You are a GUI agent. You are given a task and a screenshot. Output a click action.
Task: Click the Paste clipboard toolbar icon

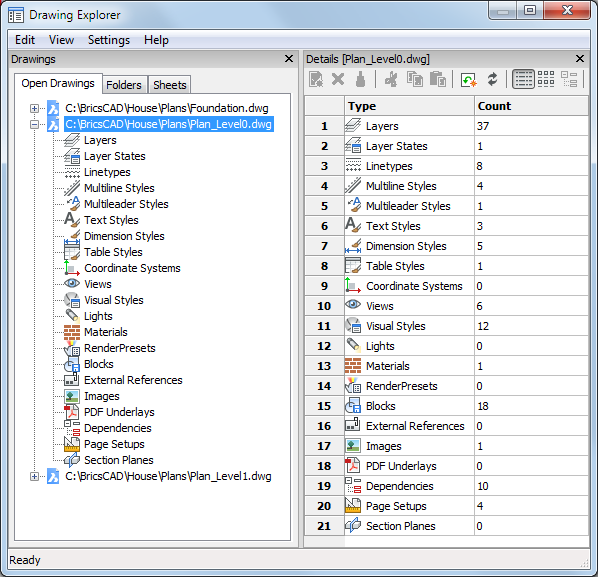pos(438,79)
